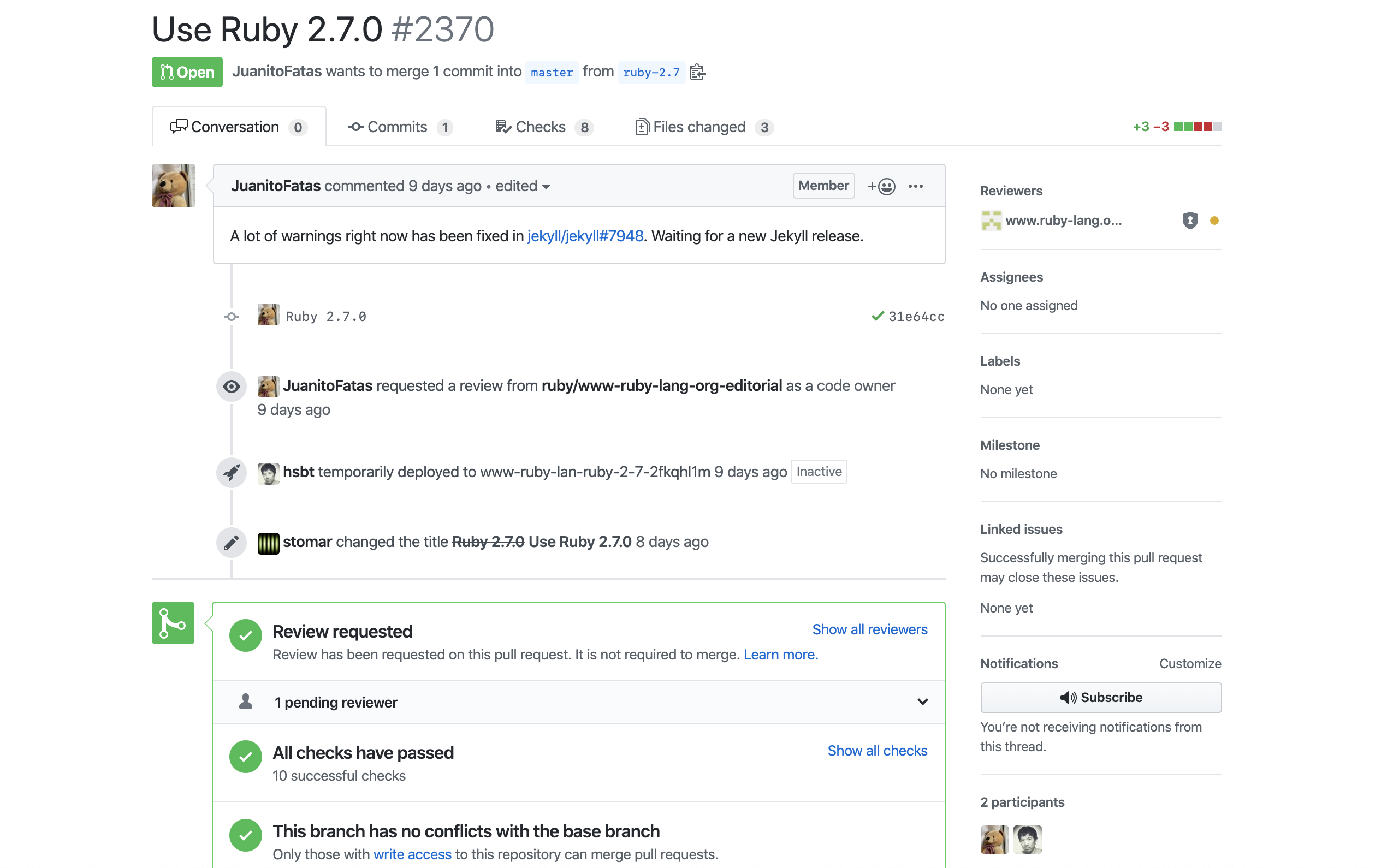Open the Checks tab
The width and height of the screenshot is (1399, 868).
(x=544, y=127)
